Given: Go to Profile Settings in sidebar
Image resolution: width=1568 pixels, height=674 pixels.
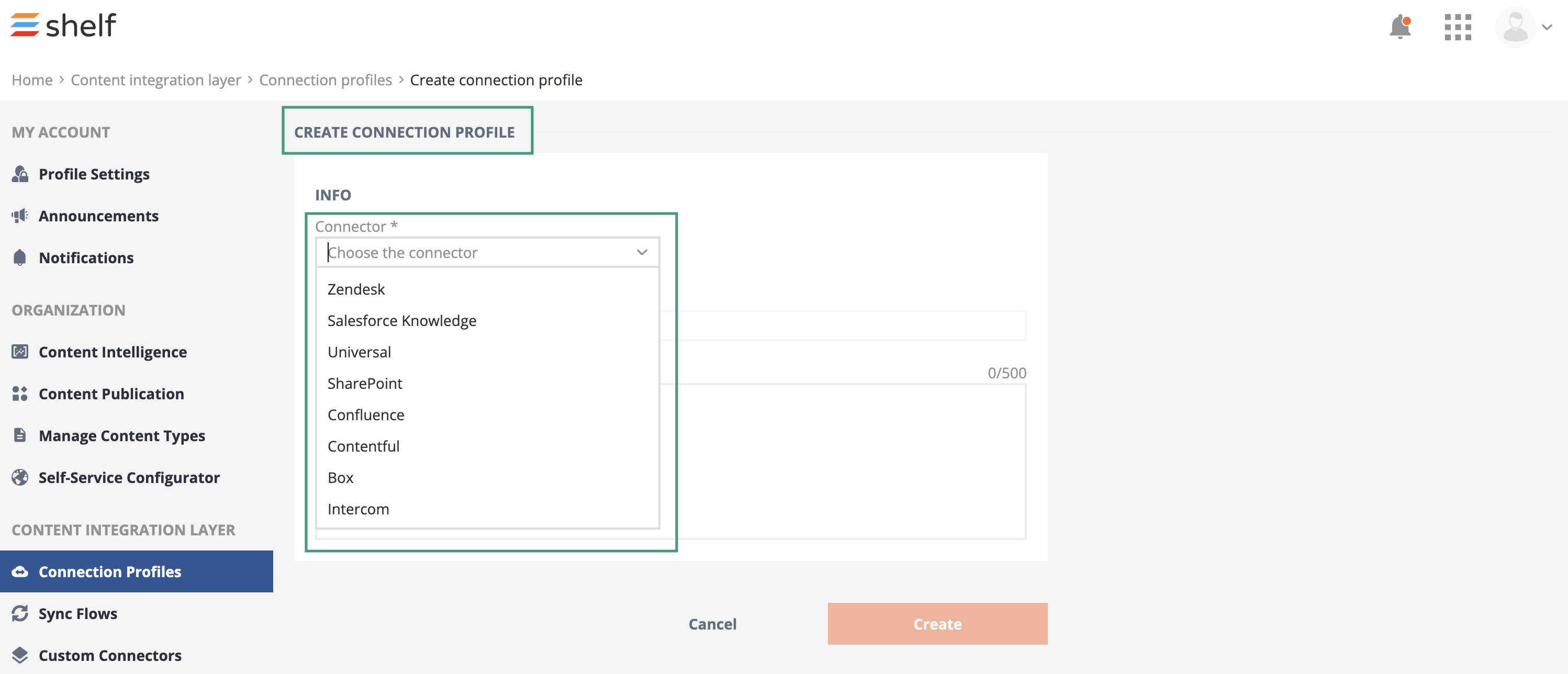Looking at the screenshot, I should click(x=94, y=174).
